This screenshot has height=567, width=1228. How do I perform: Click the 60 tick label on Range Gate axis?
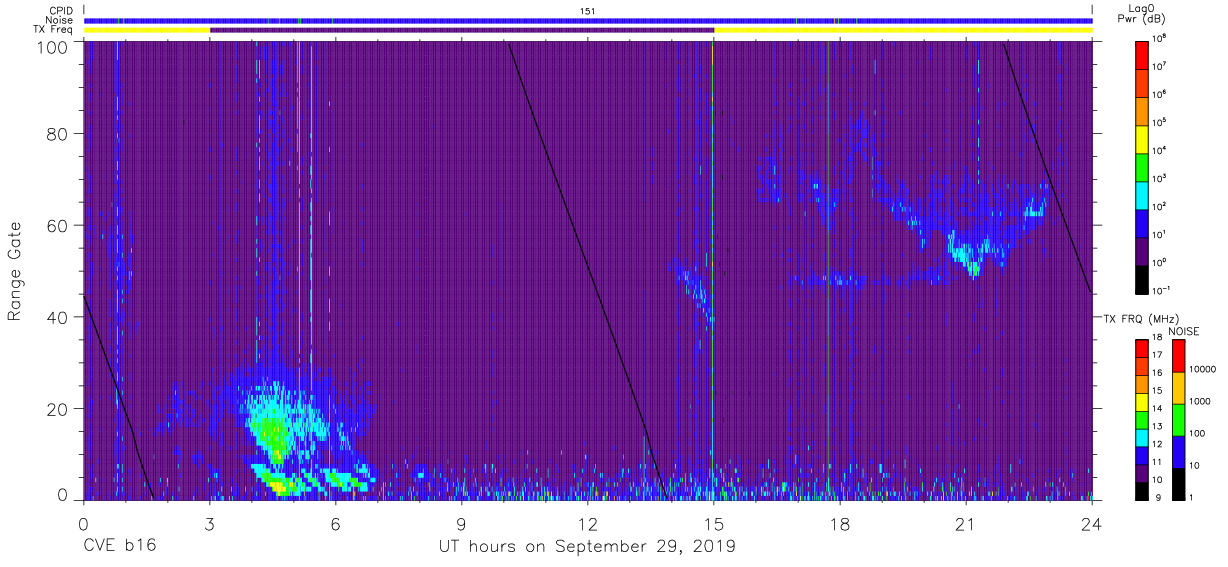(56, 225)
